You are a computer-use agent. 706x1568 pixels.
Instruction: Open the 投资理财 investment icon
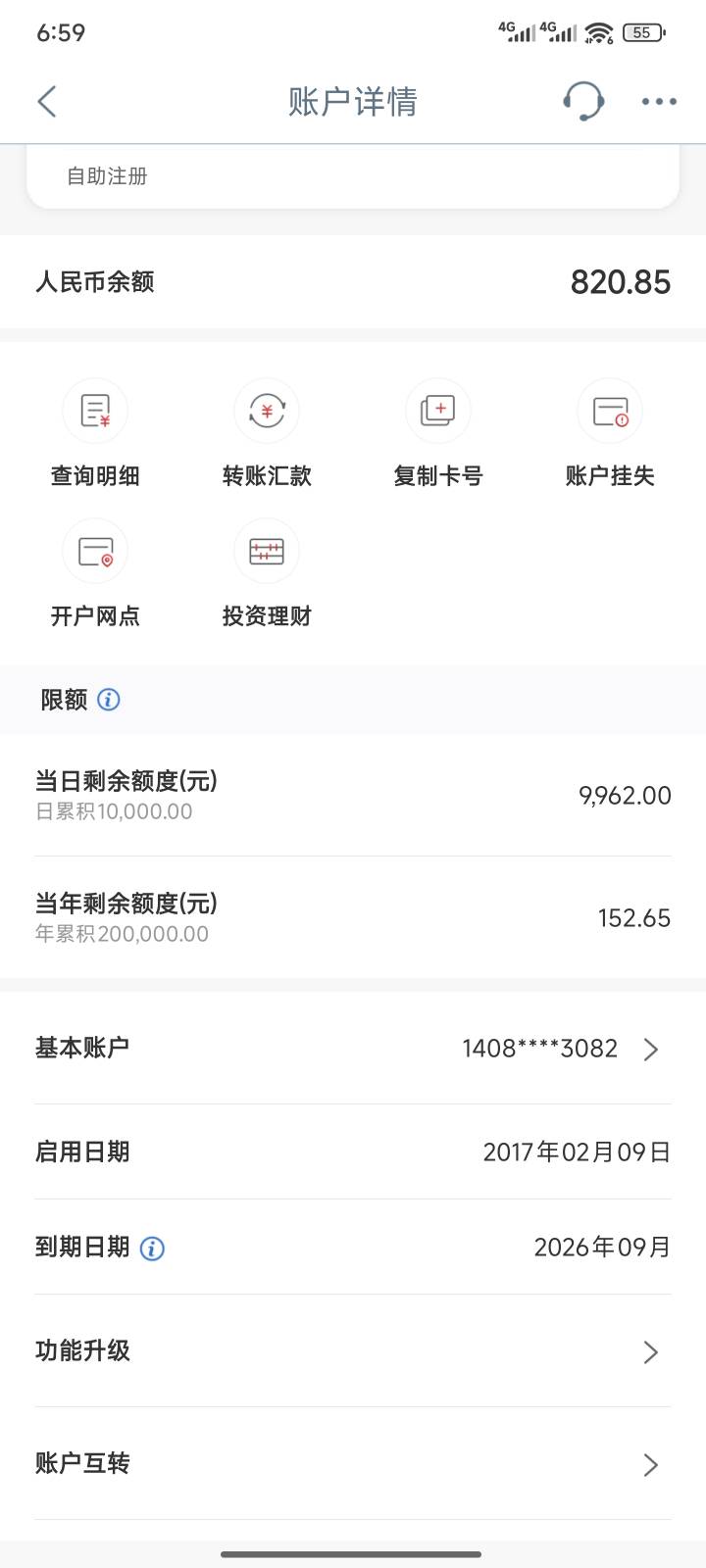[x=267, y=551]
